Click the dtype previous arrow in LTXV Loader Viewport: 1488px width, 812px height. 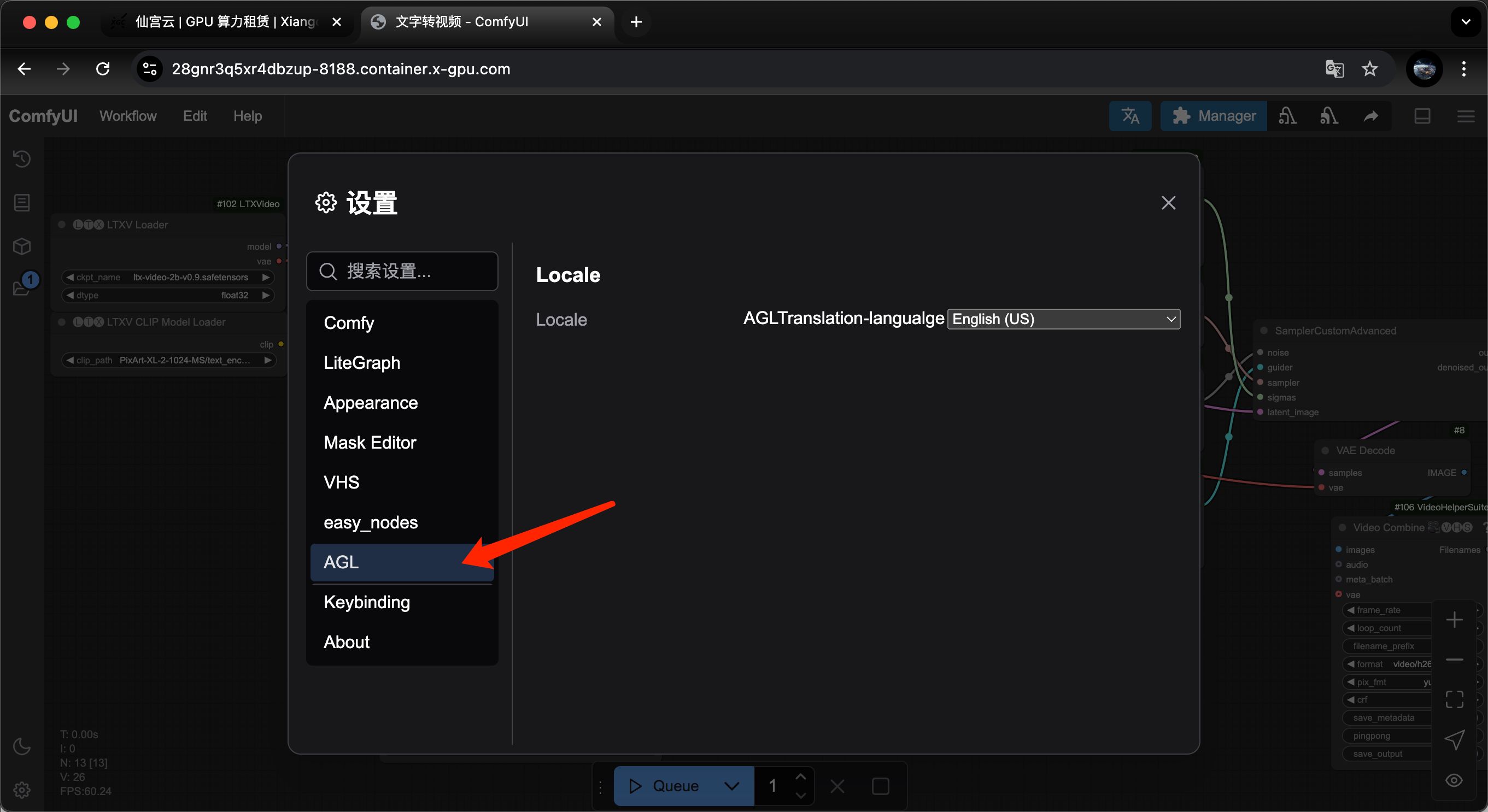(x=70, y=295)
